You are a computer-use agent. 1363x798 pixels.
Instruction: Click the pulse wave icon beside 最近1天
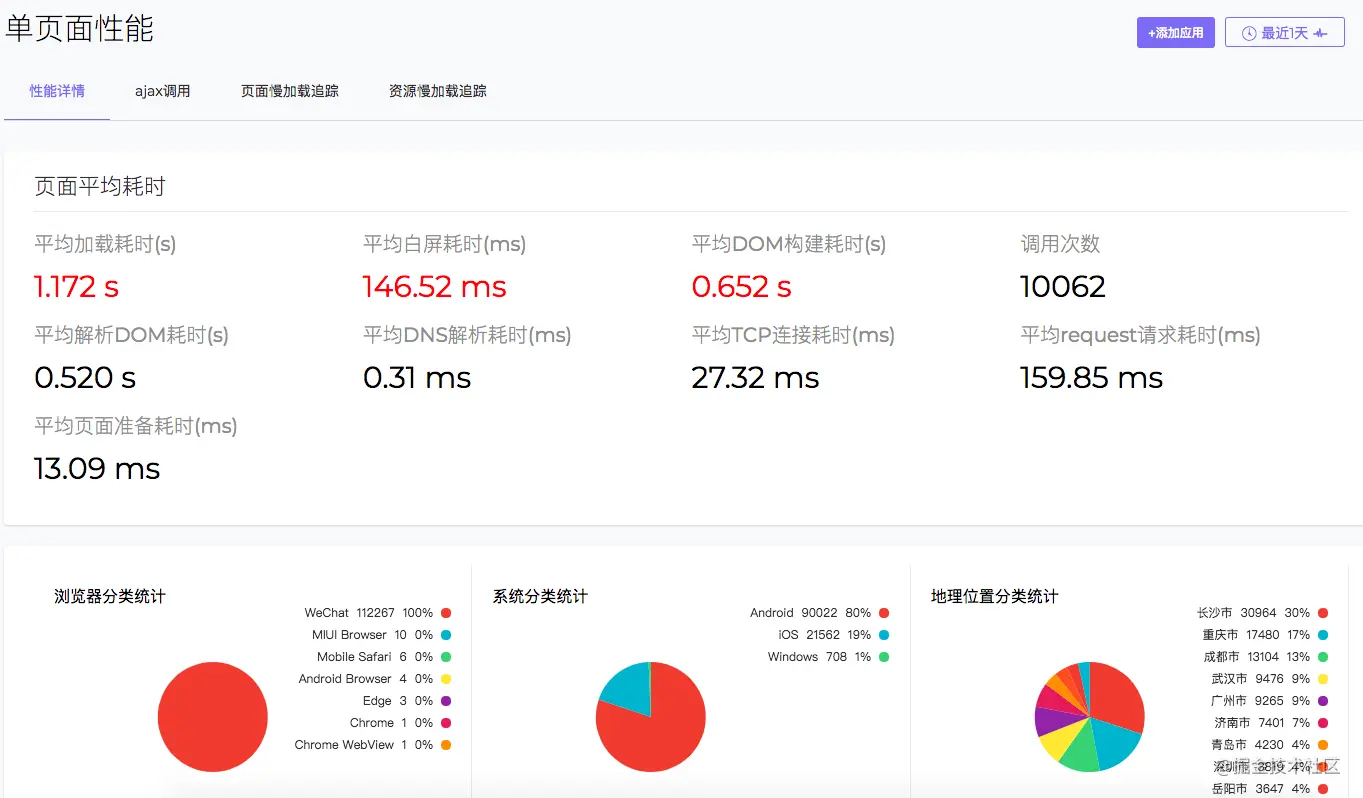tap(1321, 33)
